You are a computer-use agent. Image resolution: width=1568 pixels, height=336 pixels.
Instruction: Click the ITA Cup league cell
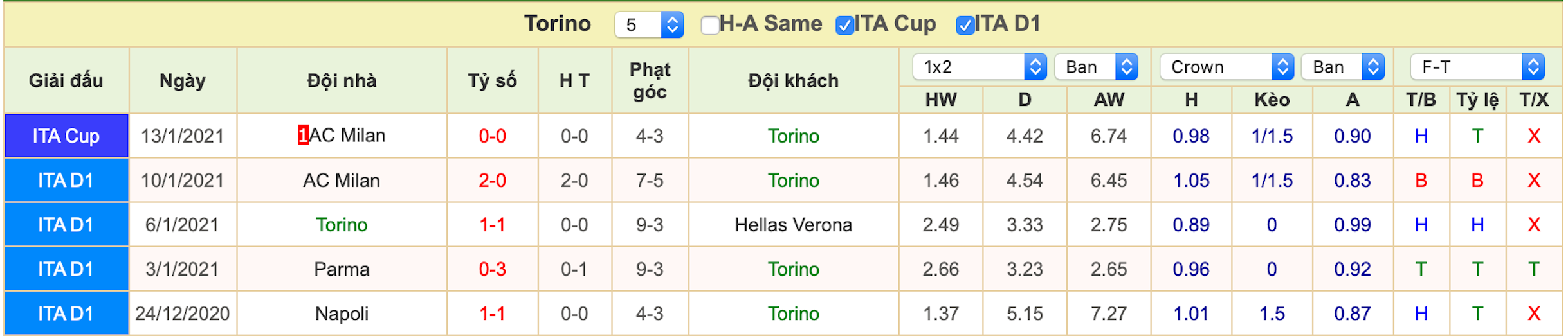point(66,136)
